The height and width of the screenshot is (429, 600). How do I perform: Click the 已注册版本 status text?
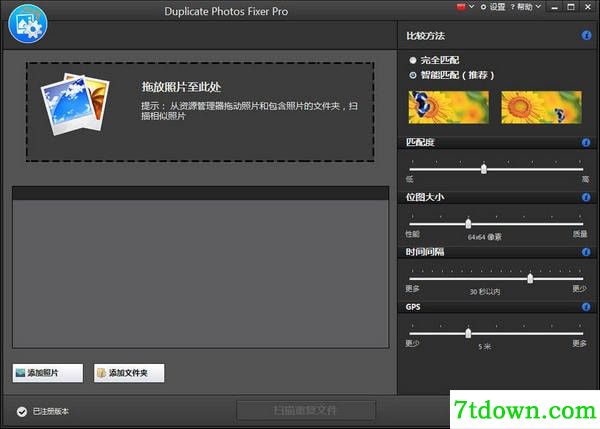[51, 411]
